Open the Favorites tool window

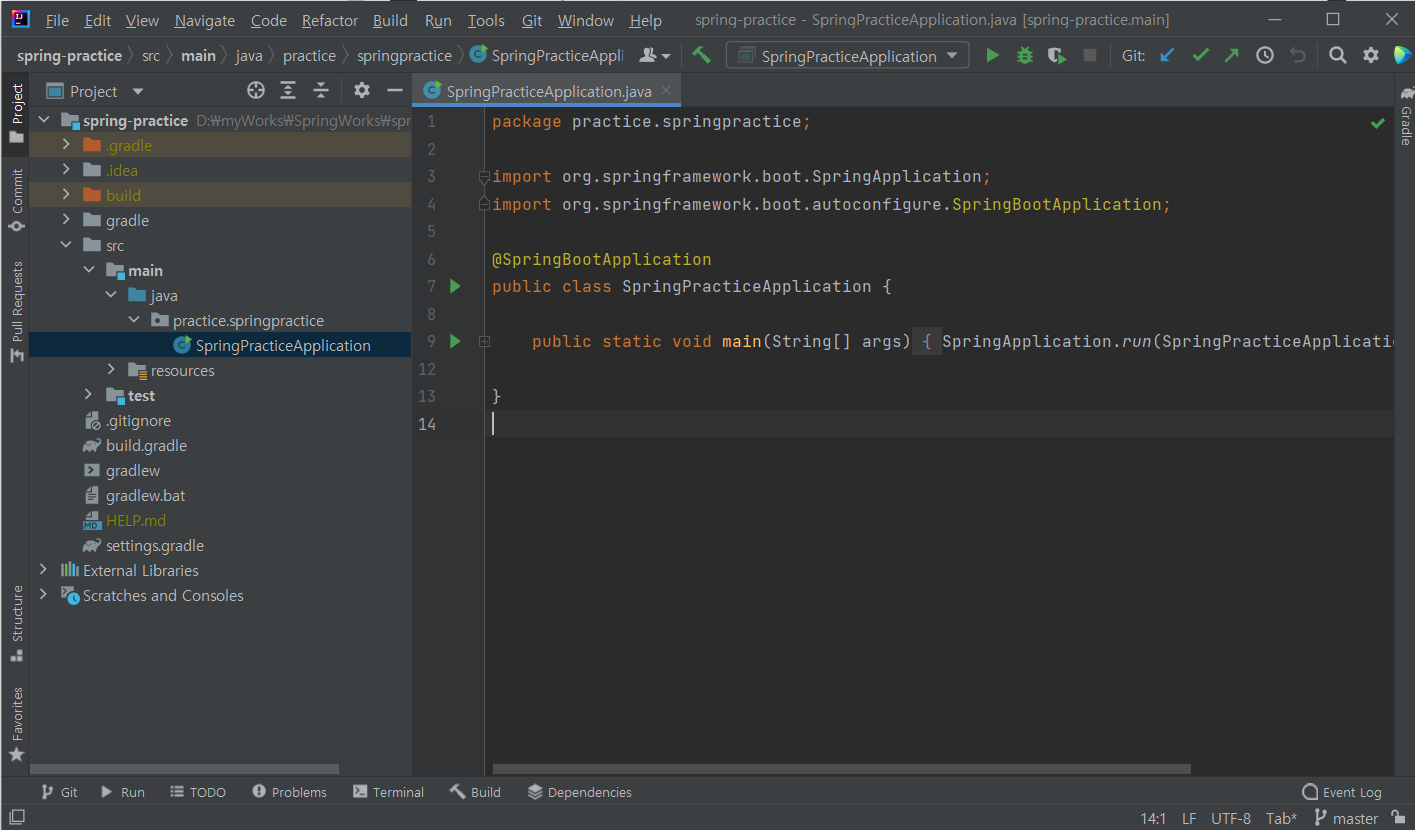(16, 724)
